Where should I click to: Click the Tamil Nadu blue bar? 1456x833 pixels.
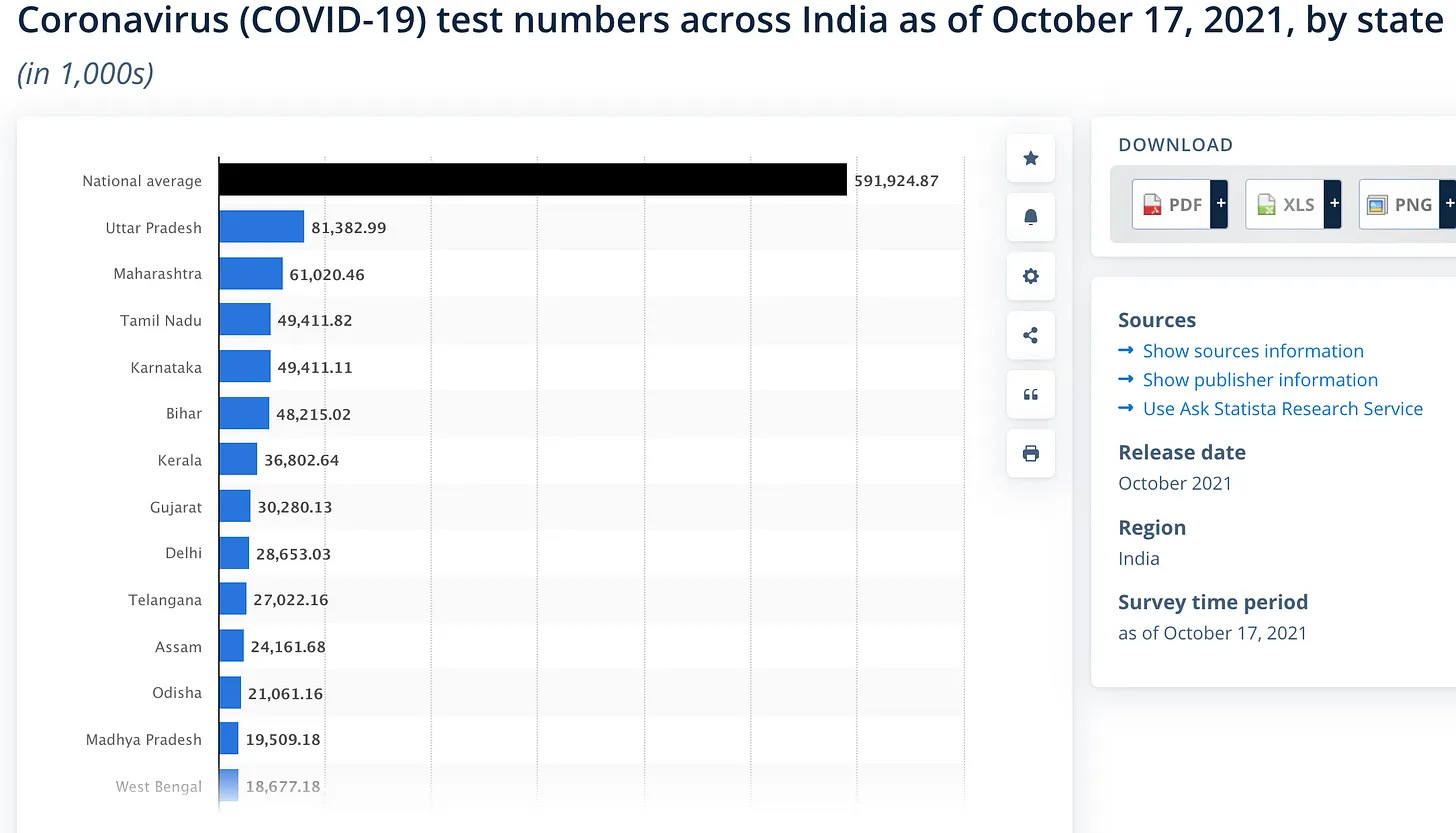tap(245, 319)
